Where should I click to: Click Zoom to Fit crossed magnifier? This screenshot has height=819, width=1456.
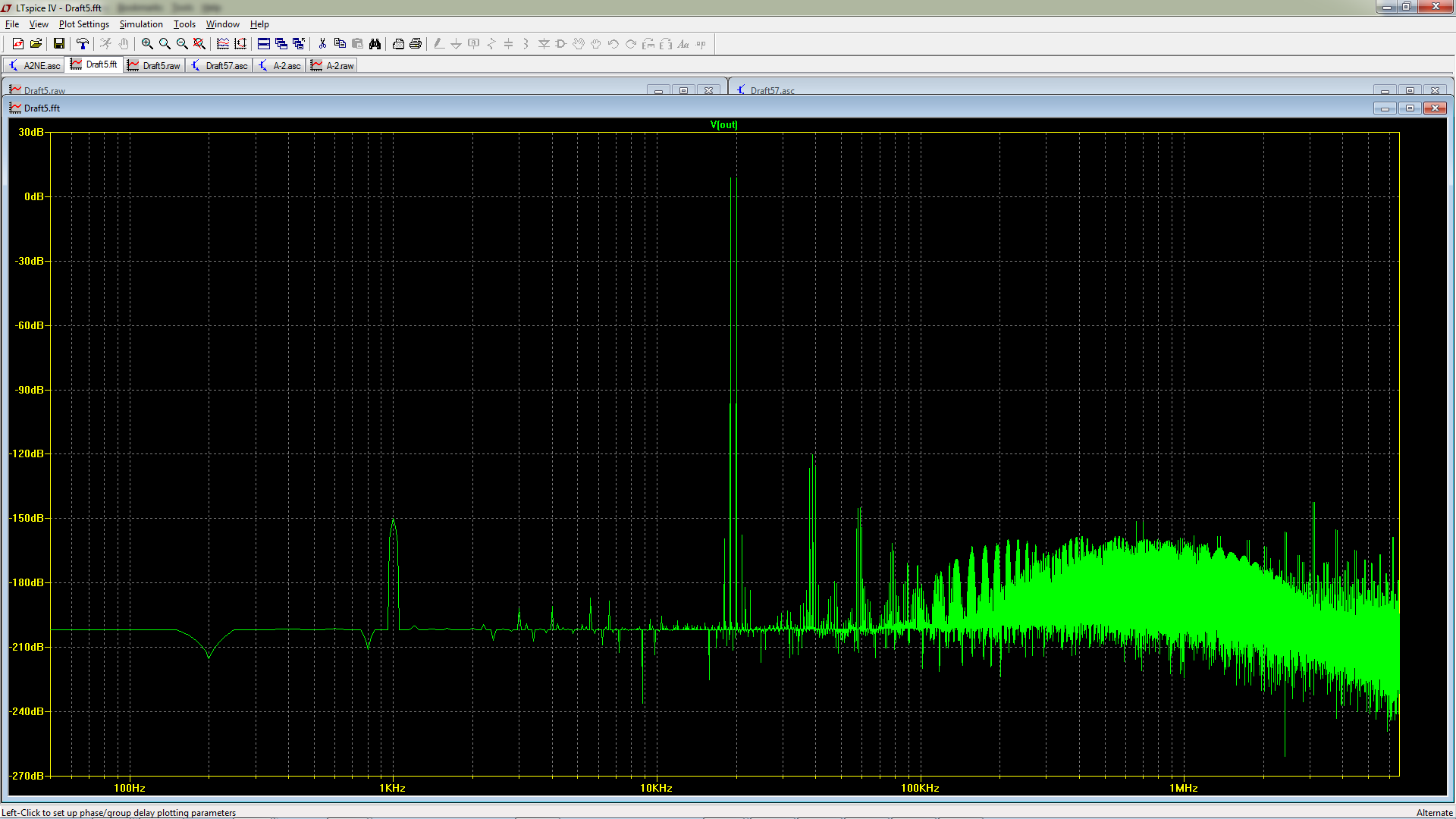click(199, 44)
